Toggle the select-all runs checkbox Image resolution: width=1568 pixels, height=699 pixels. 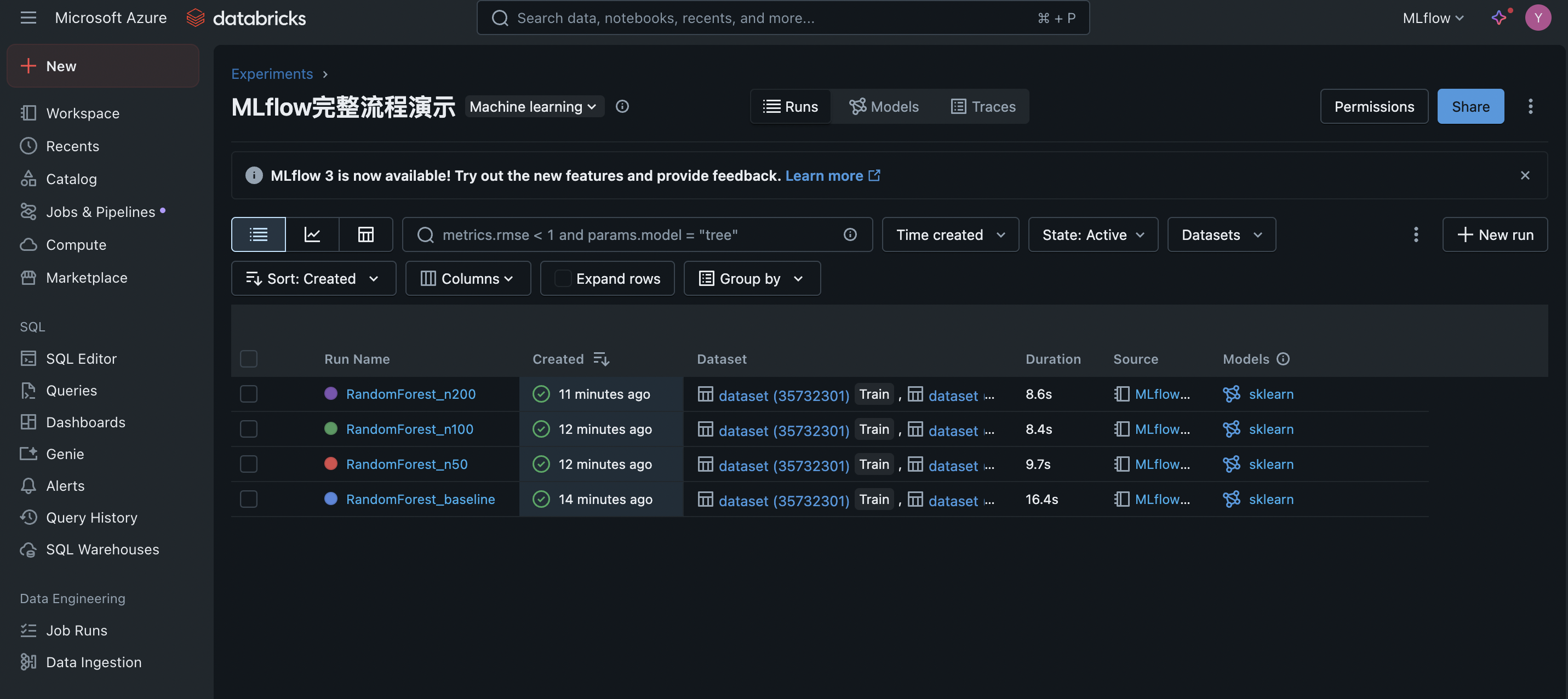point(248,359)
